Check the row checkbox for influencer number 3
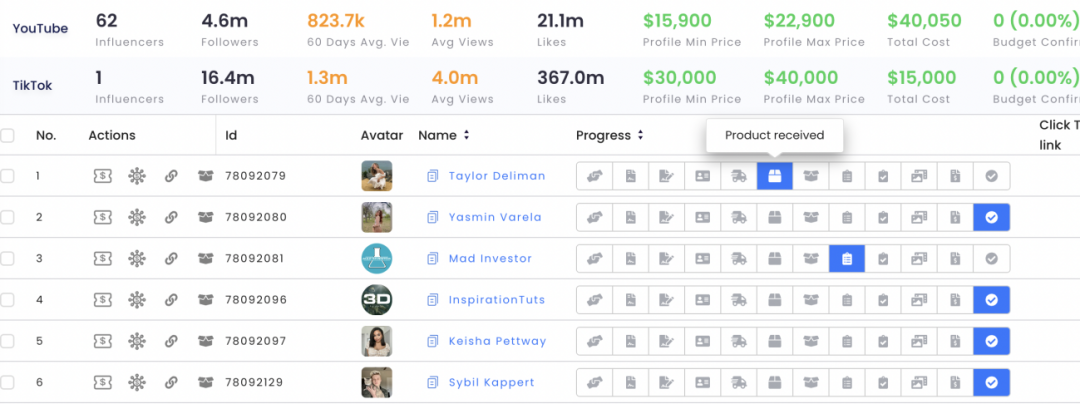This screenshot has height=404, width=1080. click(7, 259)
